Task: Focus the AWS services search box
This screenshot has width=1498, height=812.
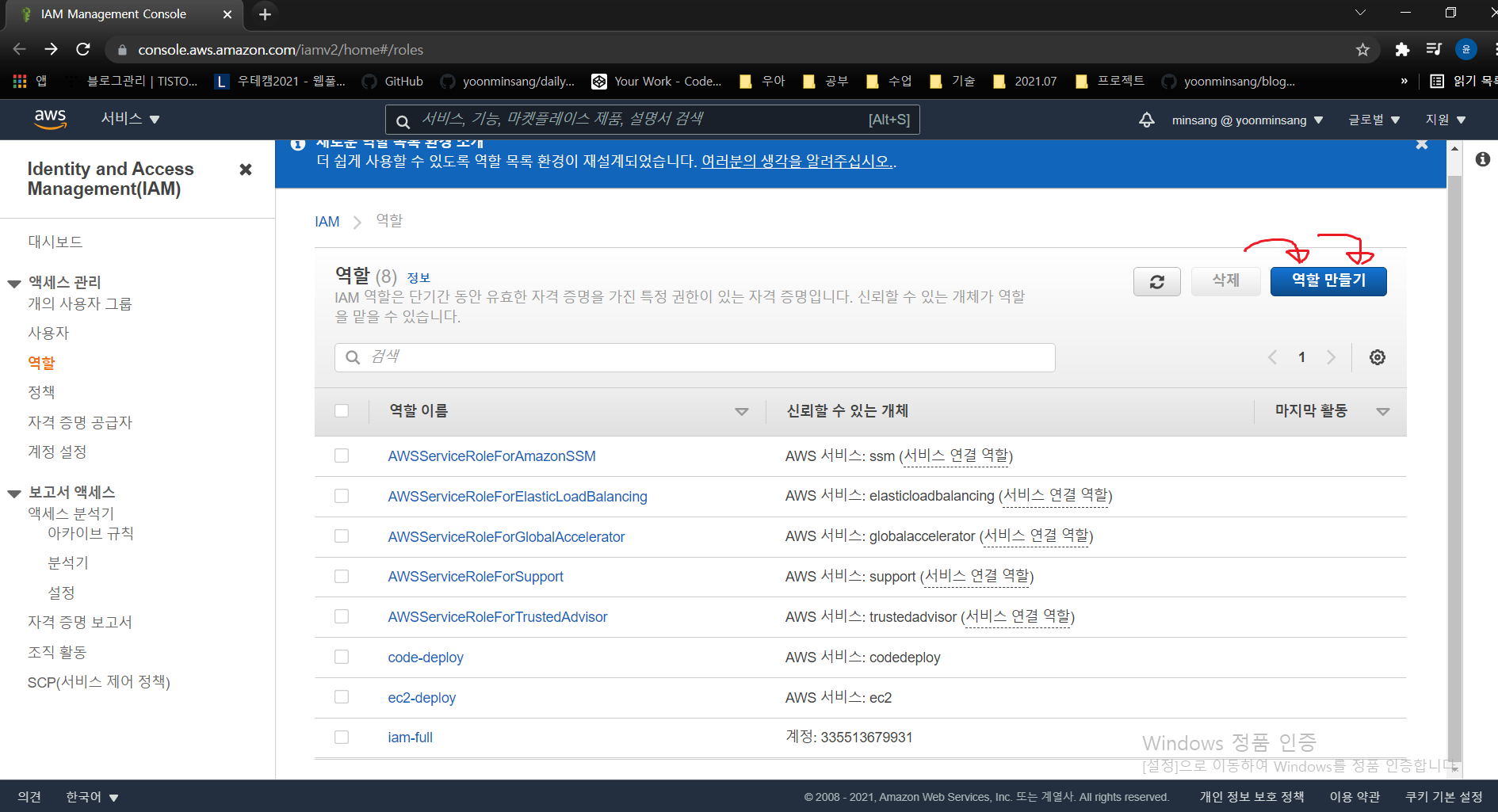Action: 652,120
